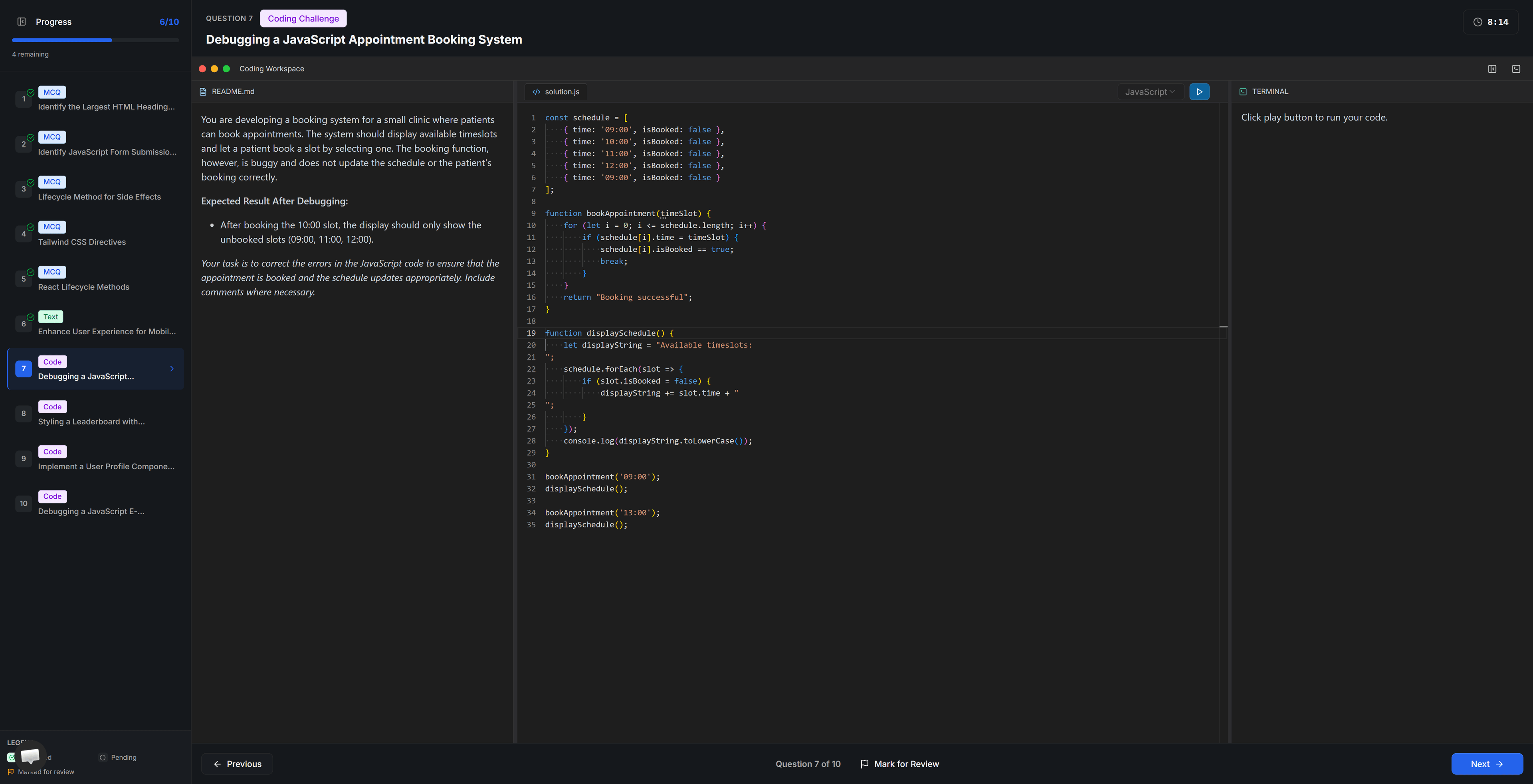Click the Code badge on question 8
1533x784 pixels.
[52, 407]
